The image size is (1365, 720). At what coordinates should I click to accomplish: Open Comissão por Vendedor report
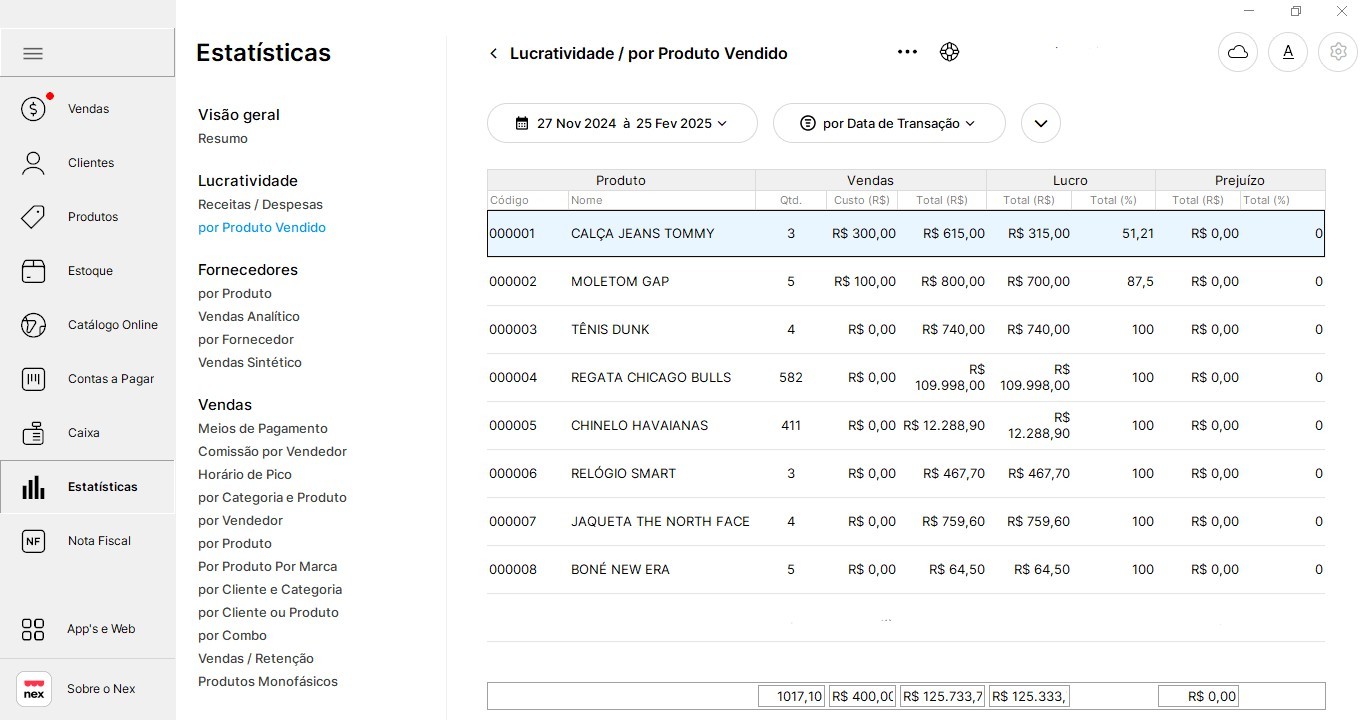272,452
